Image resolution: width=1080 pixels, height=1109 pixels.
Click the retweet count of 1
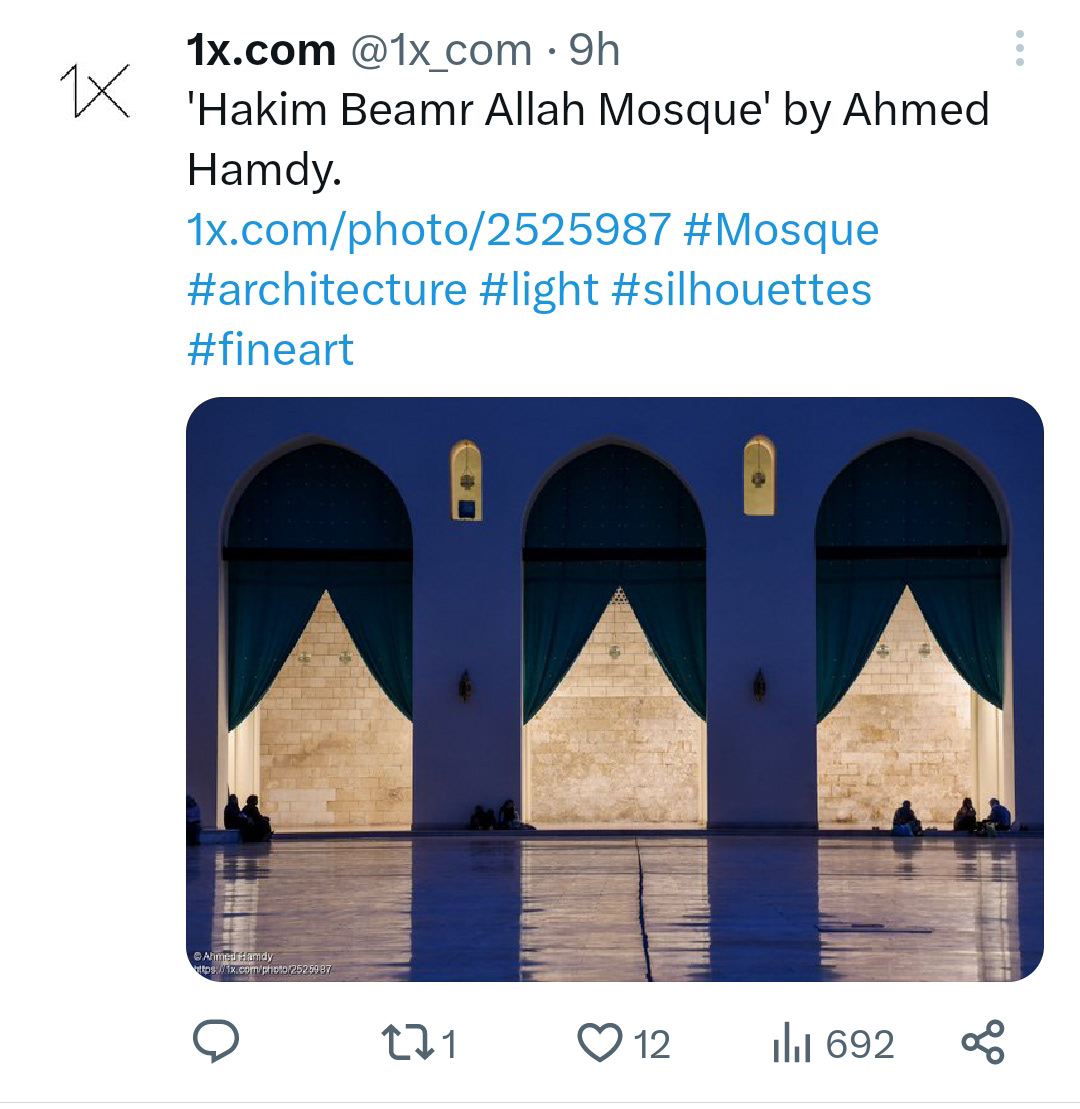tap(449, 1044)
